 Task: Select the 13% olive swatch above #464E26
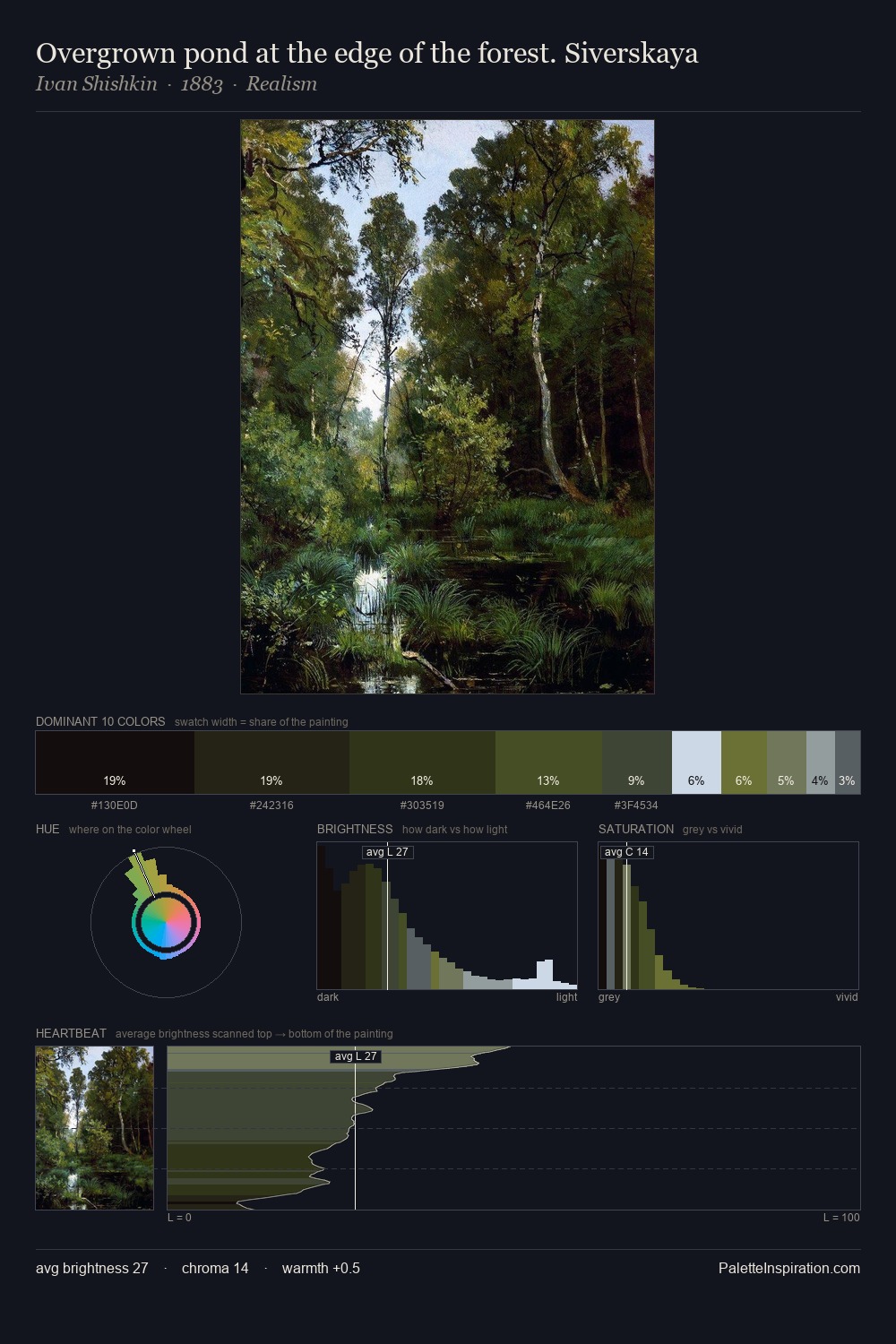pyautogui.click(x=548, y=762)
